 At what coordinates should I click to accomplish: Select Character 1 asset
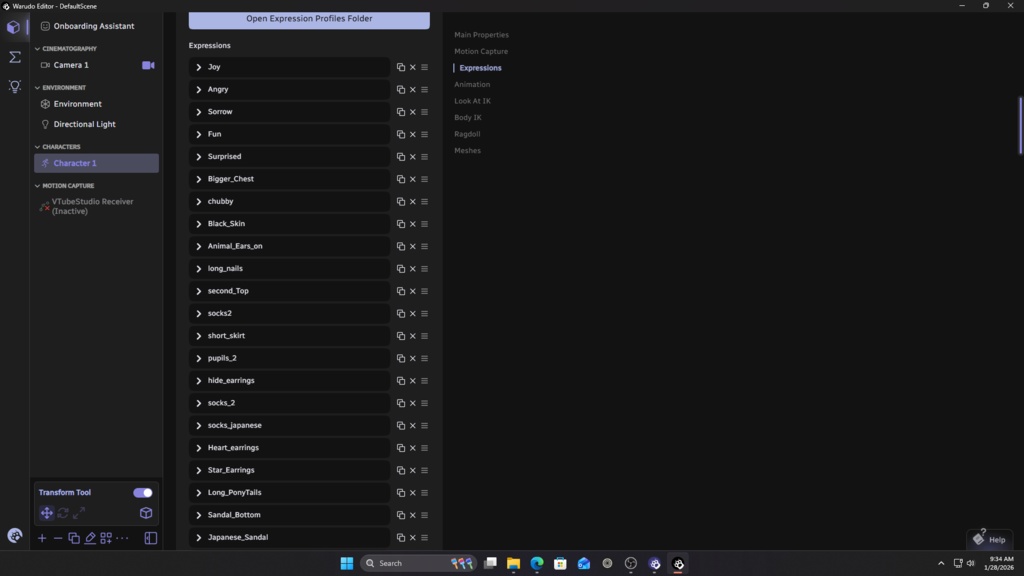point(96,163)
